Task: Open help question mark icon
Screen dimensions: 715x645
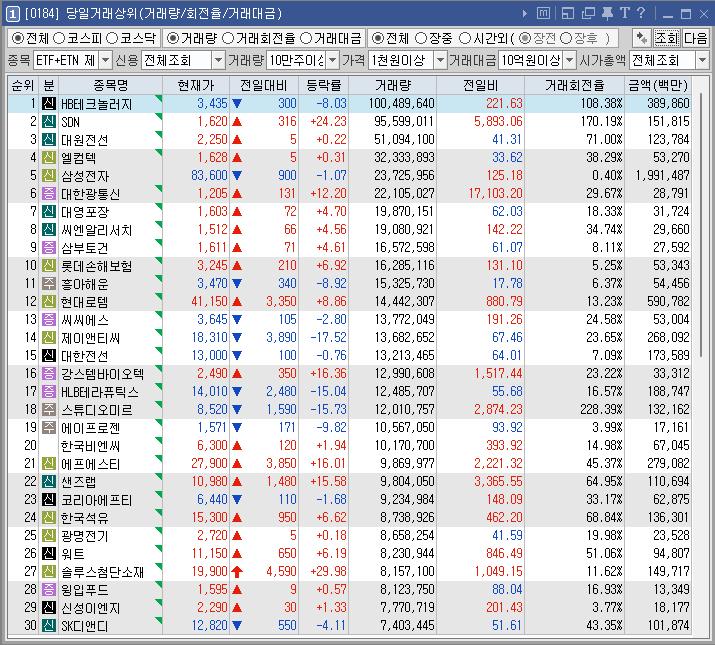Action: click(x=641, y=13)
